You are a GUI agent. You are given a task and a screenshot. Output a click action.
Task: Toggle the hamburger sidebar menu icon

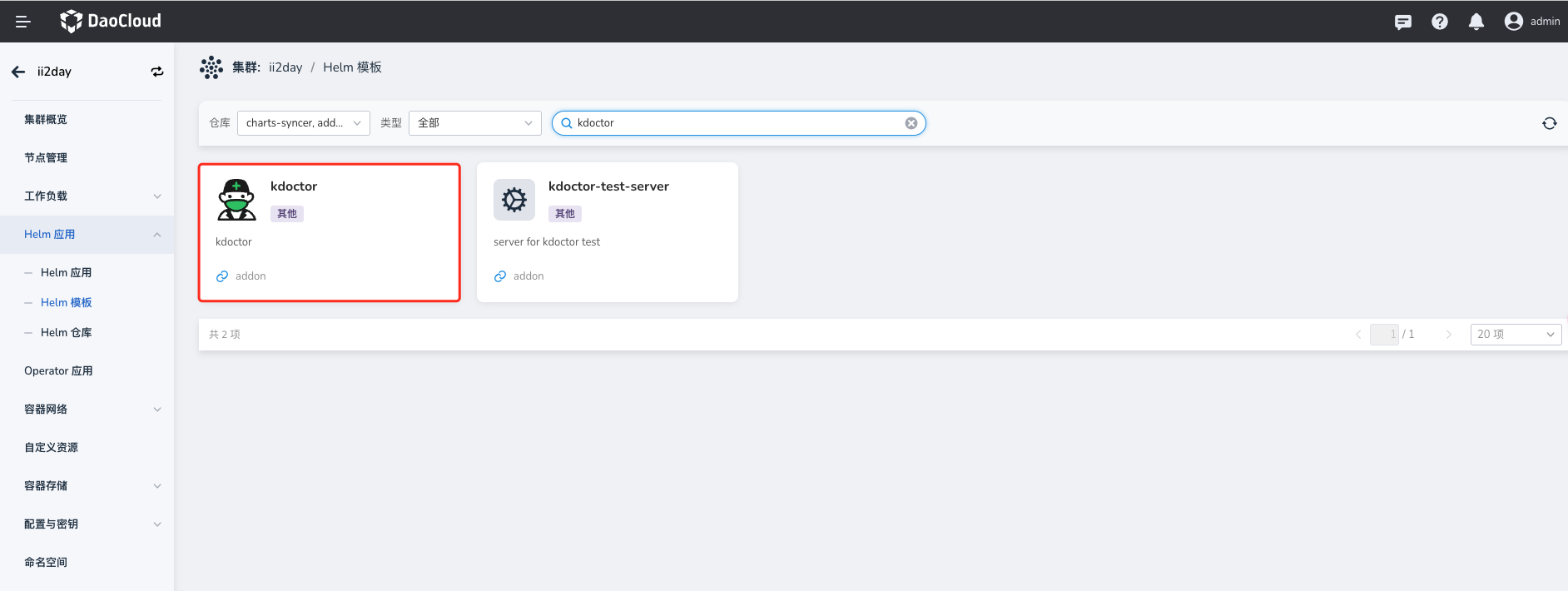point(23,22)
